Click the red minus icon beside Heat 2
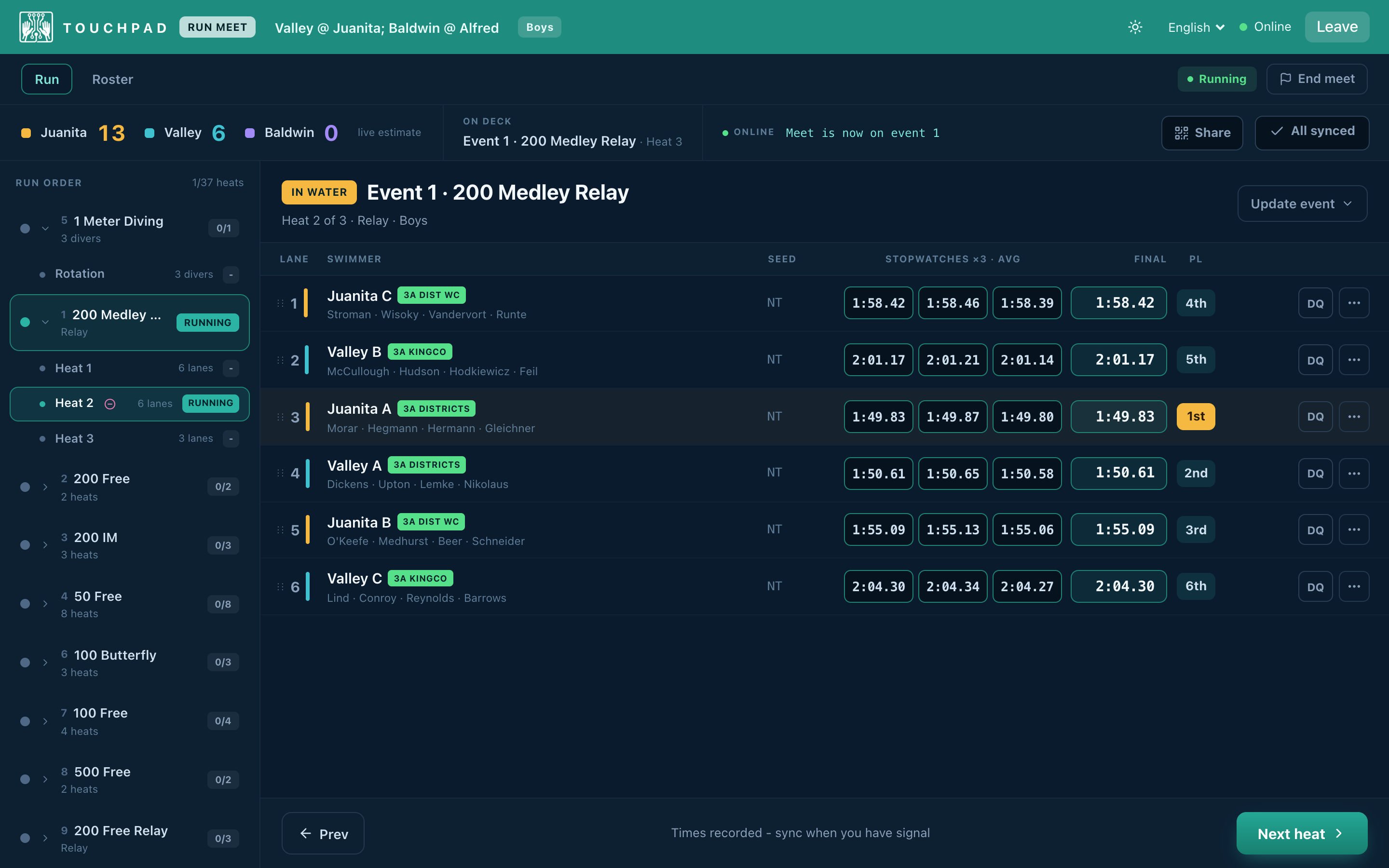Screen dimensions: 1389x868 109,404
